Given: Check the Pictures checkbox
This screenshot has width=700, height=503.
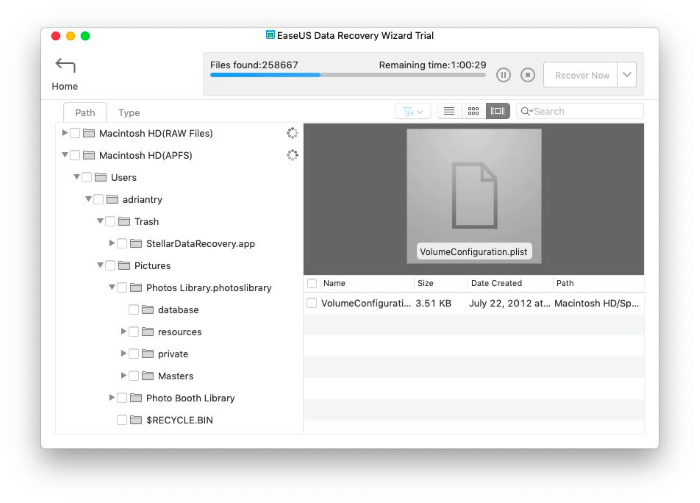Looking at the screenshot, I should coord(110,266).
